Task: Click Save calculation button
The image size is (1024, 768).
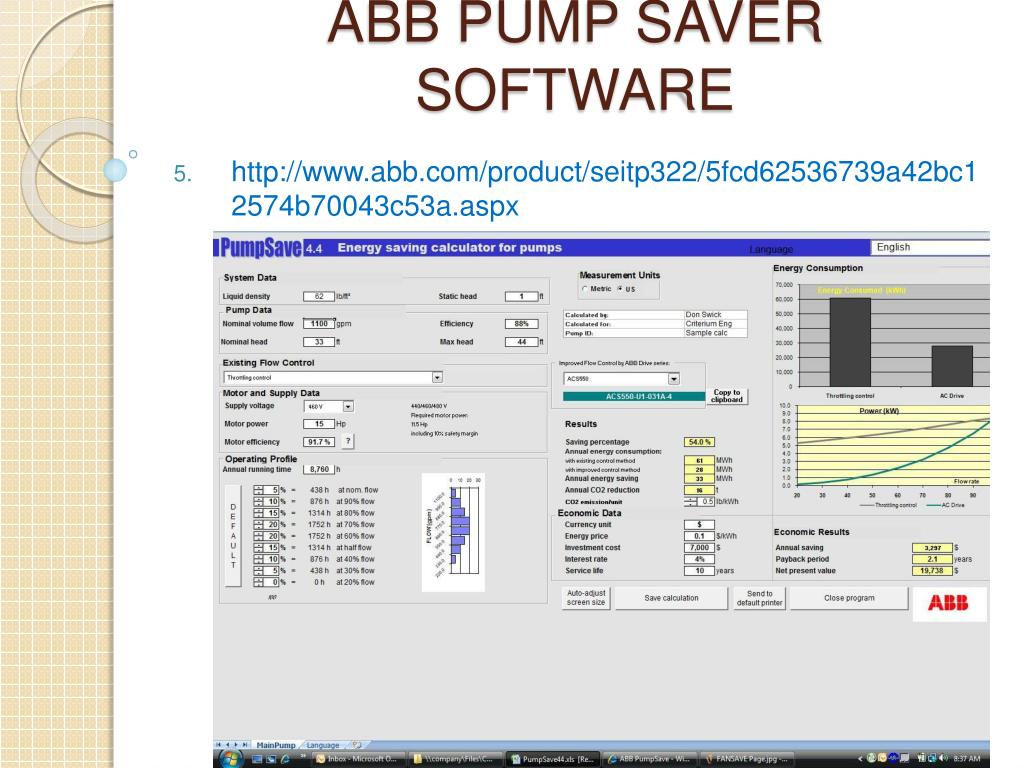Action: coord(671,598)
